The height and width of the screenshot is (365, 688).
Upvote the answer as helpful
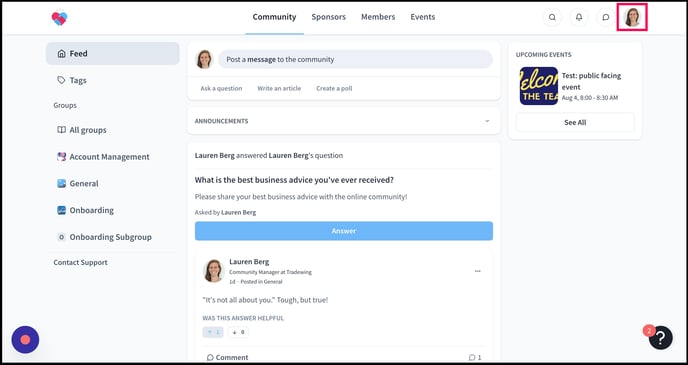pyautogui.click(x=213, y=332)
